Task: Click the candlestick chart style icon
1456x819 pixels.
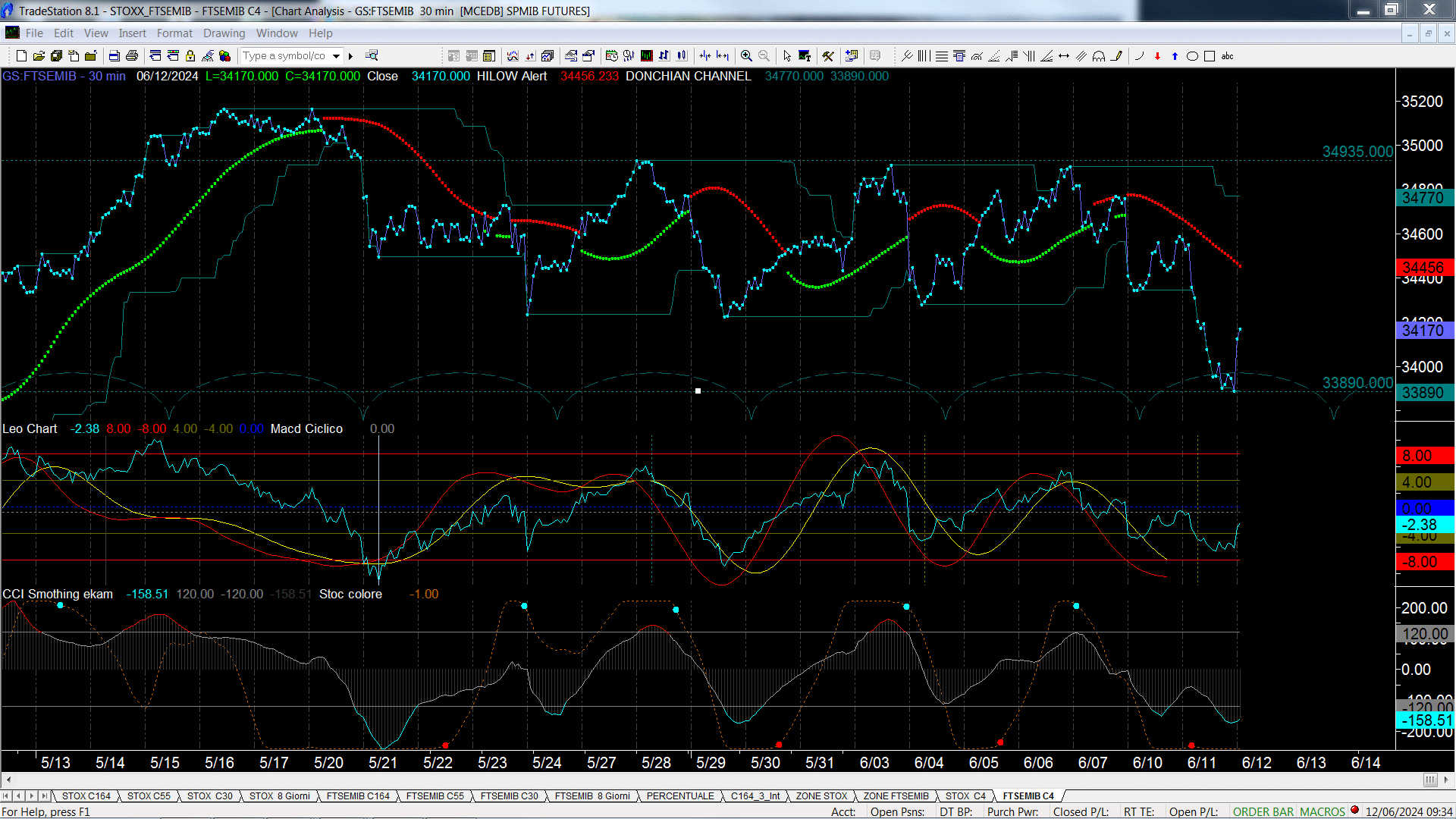Action: coord(682,56)
